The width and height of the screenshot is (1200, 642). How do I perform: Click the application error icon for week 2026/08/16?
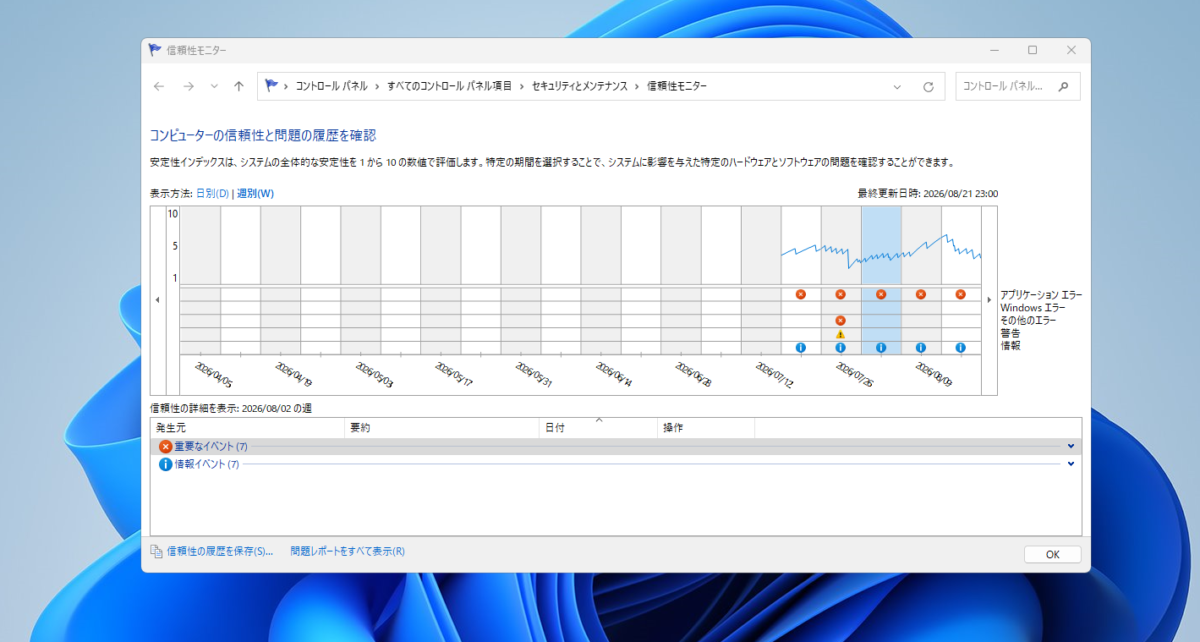[x=961, y=294]
